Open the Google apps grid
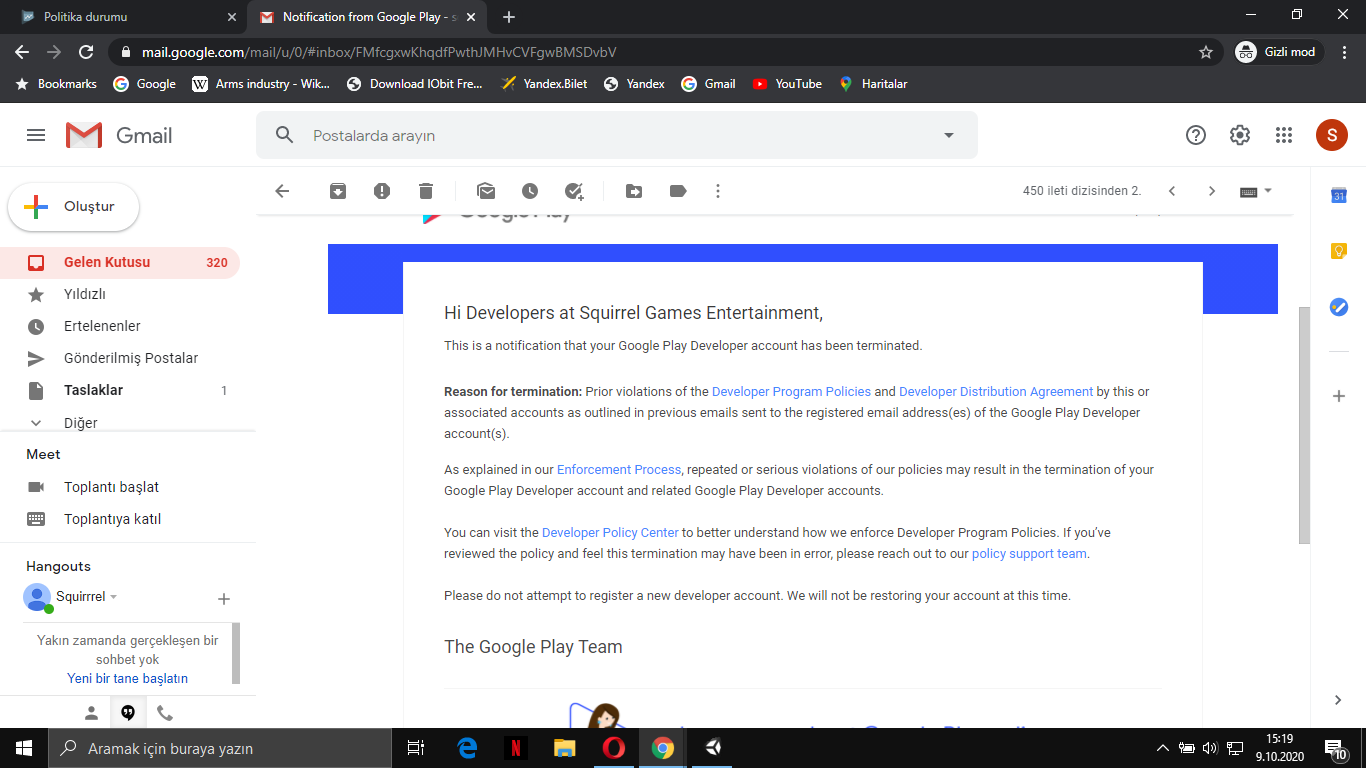Image resolution: width=1366 pixels, height=768 pixels. [1284, 135]
